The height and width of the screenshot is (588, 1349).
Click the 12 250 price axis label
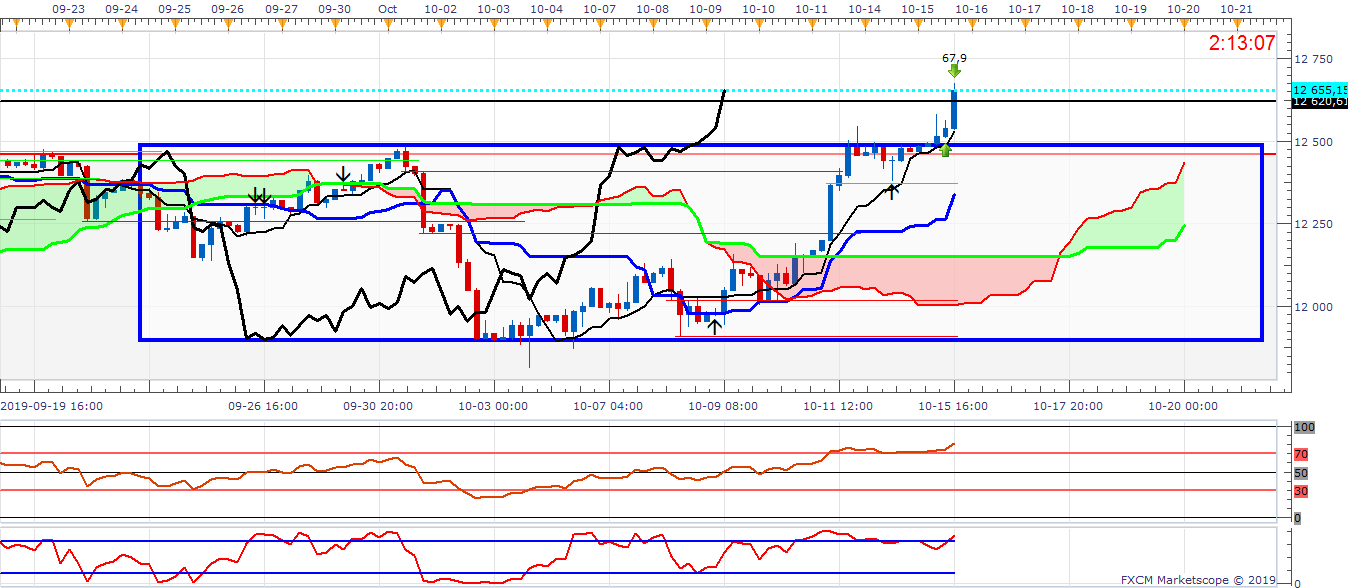pyautogui.click(x=1313, y=224)
